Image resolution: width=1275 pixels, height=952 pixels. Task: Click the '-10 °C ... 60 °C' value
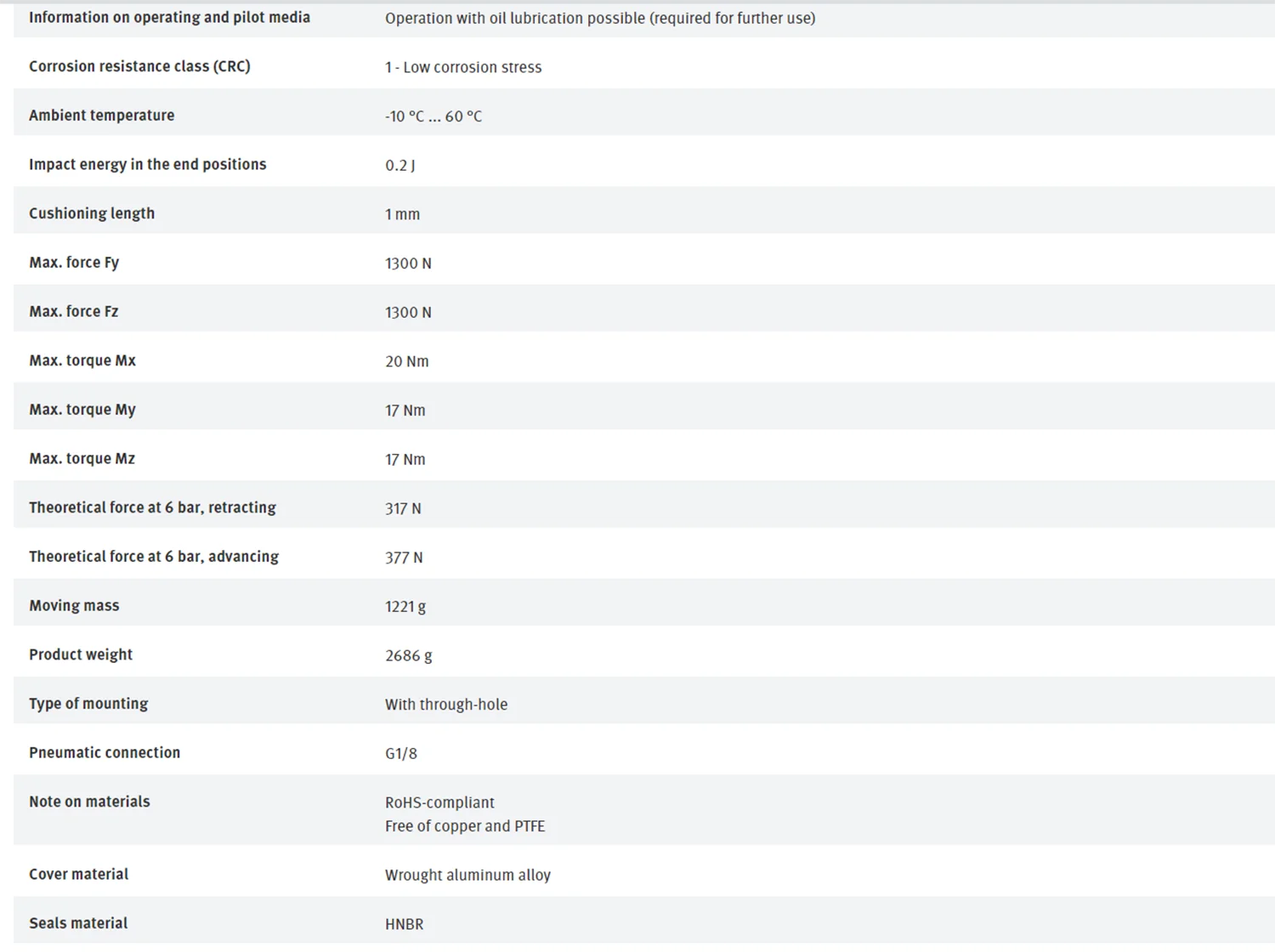(433, 116)
